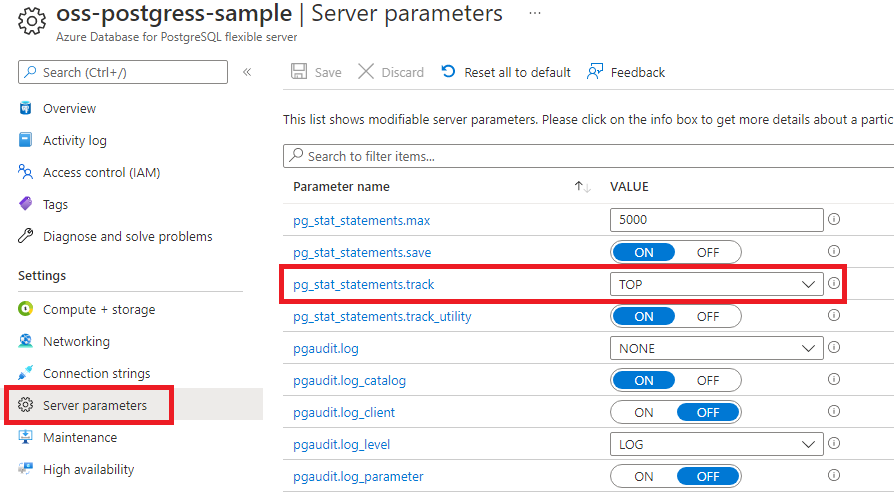Show info for pgaudit.log_level

[x=834, y=442]
